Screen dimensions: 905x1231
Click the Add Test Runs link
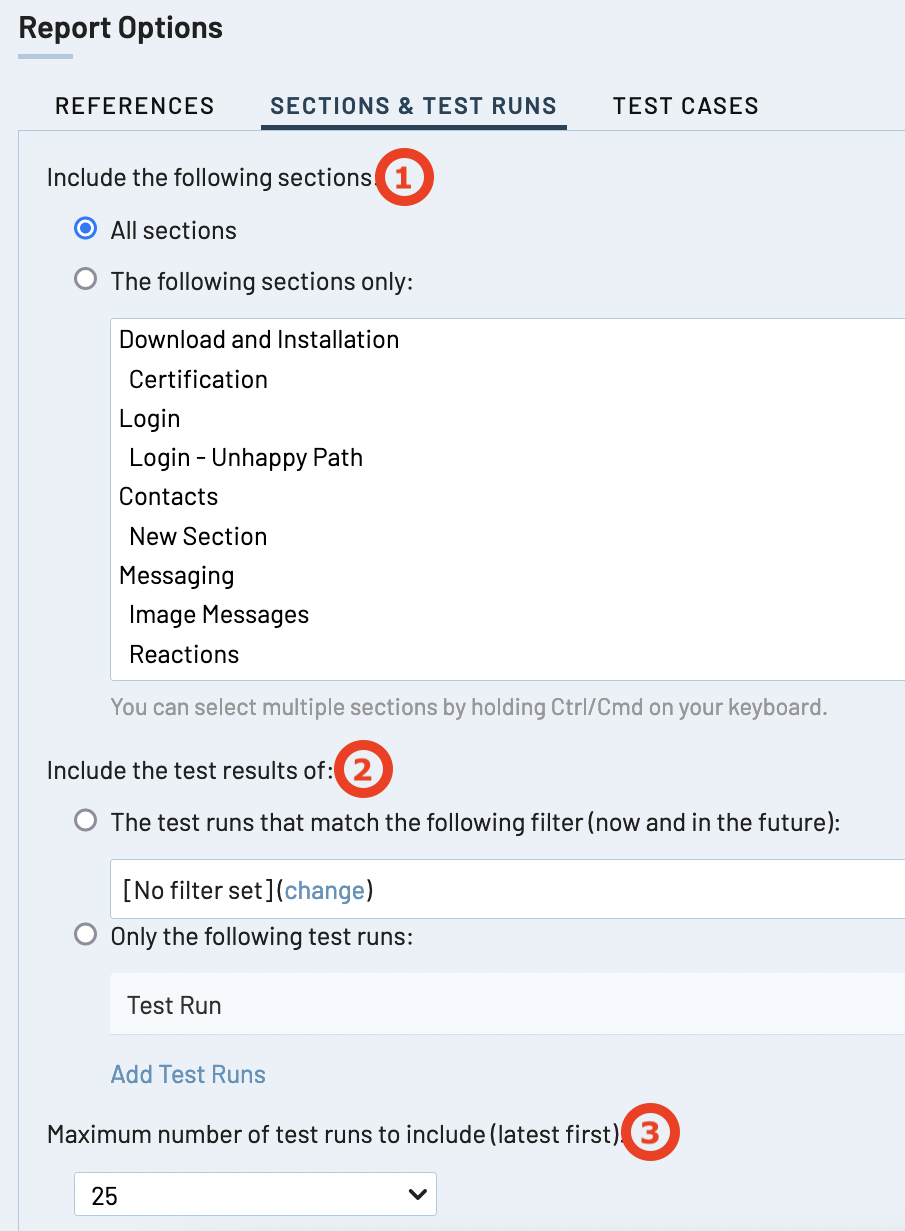click(x=188, y=1074)
